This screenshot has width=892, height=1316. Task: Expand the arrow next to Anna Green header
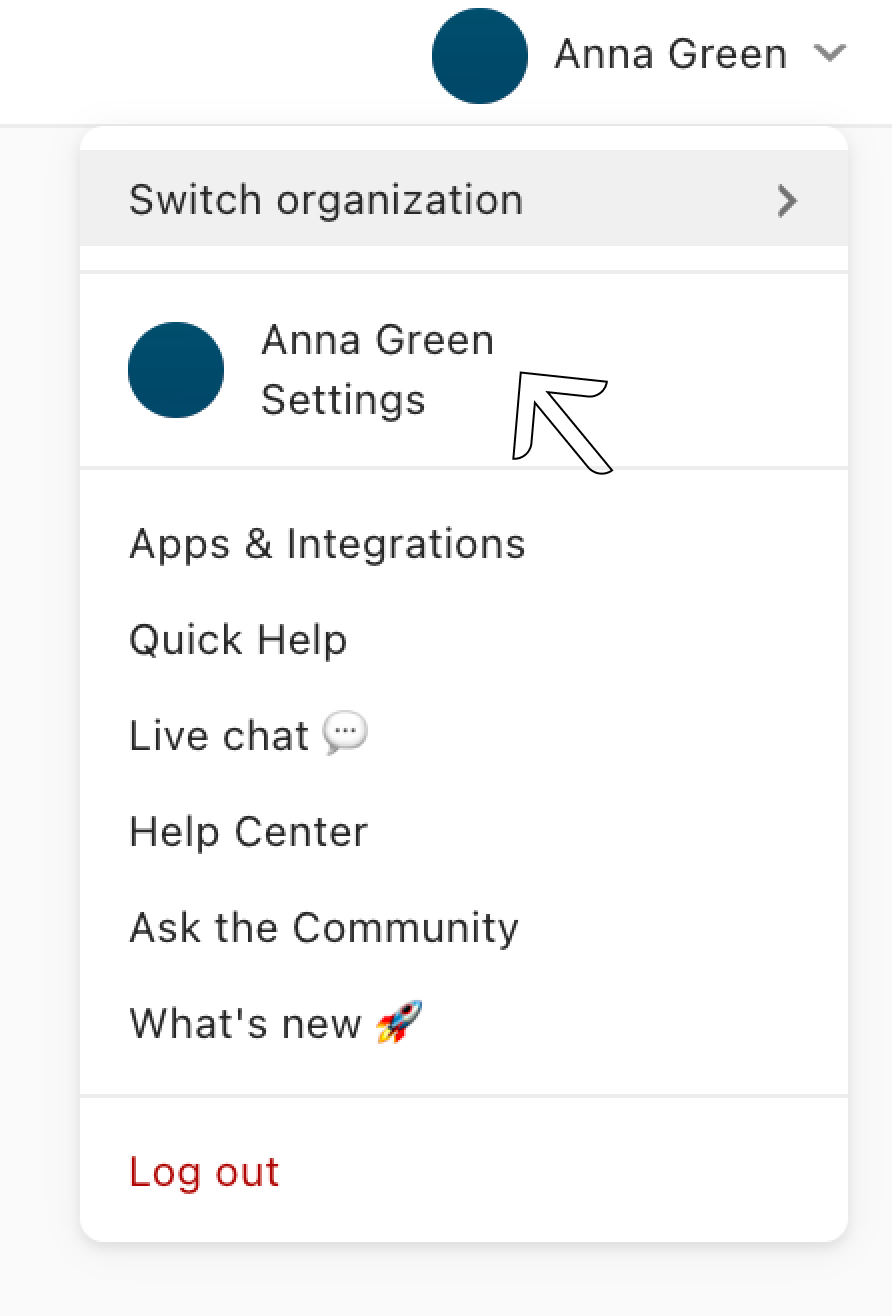(x=830, y=54)
